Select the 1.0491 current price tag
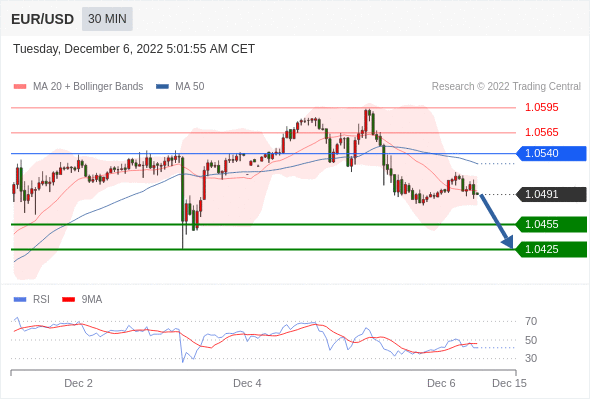This screenshot has height=400, width=590. click(x=551, y=195)
